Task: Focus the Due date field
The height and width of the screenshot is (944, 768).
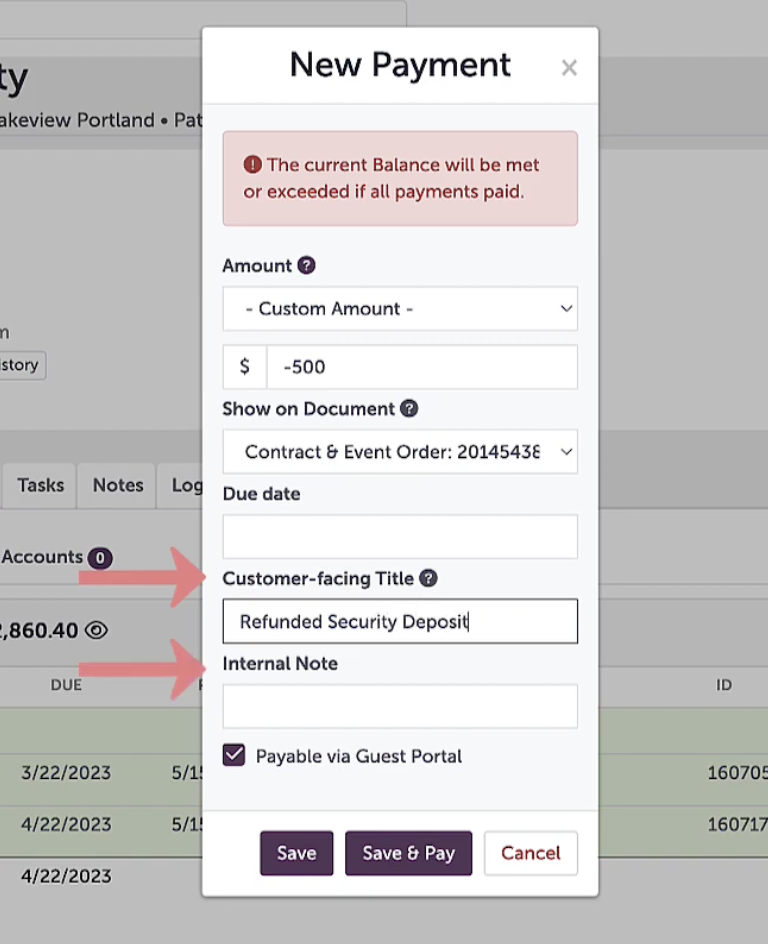Action: (x=400, y=537)
